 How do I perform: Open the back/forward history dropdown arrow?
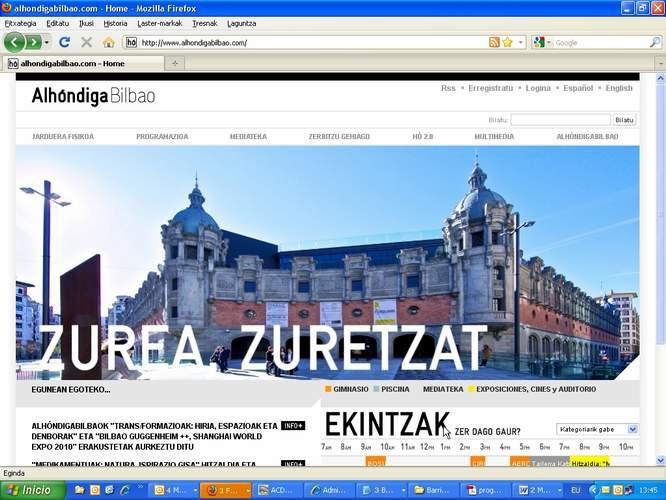tap(47, 42)
